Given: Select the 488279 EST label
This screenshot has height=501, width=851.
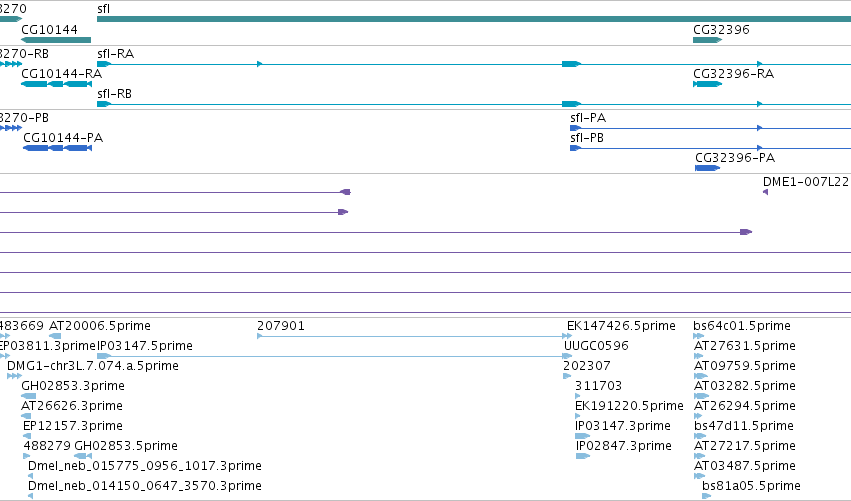Looking at the screenshot, I should (47, 446).
